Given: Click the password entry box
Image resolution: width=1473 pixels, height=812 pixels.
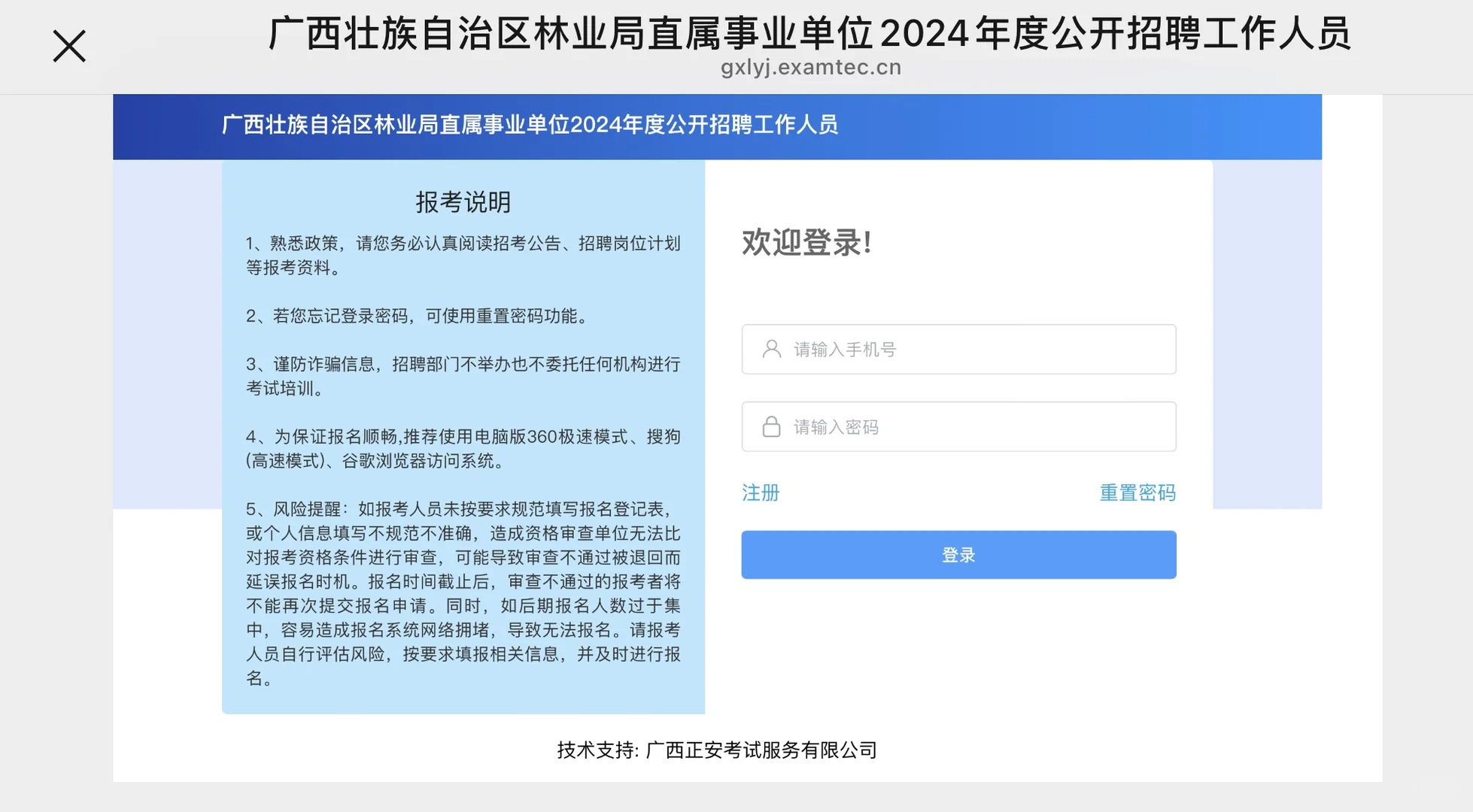Looking at the screenshot, I should pyautogui.click(x=958, y=426).
